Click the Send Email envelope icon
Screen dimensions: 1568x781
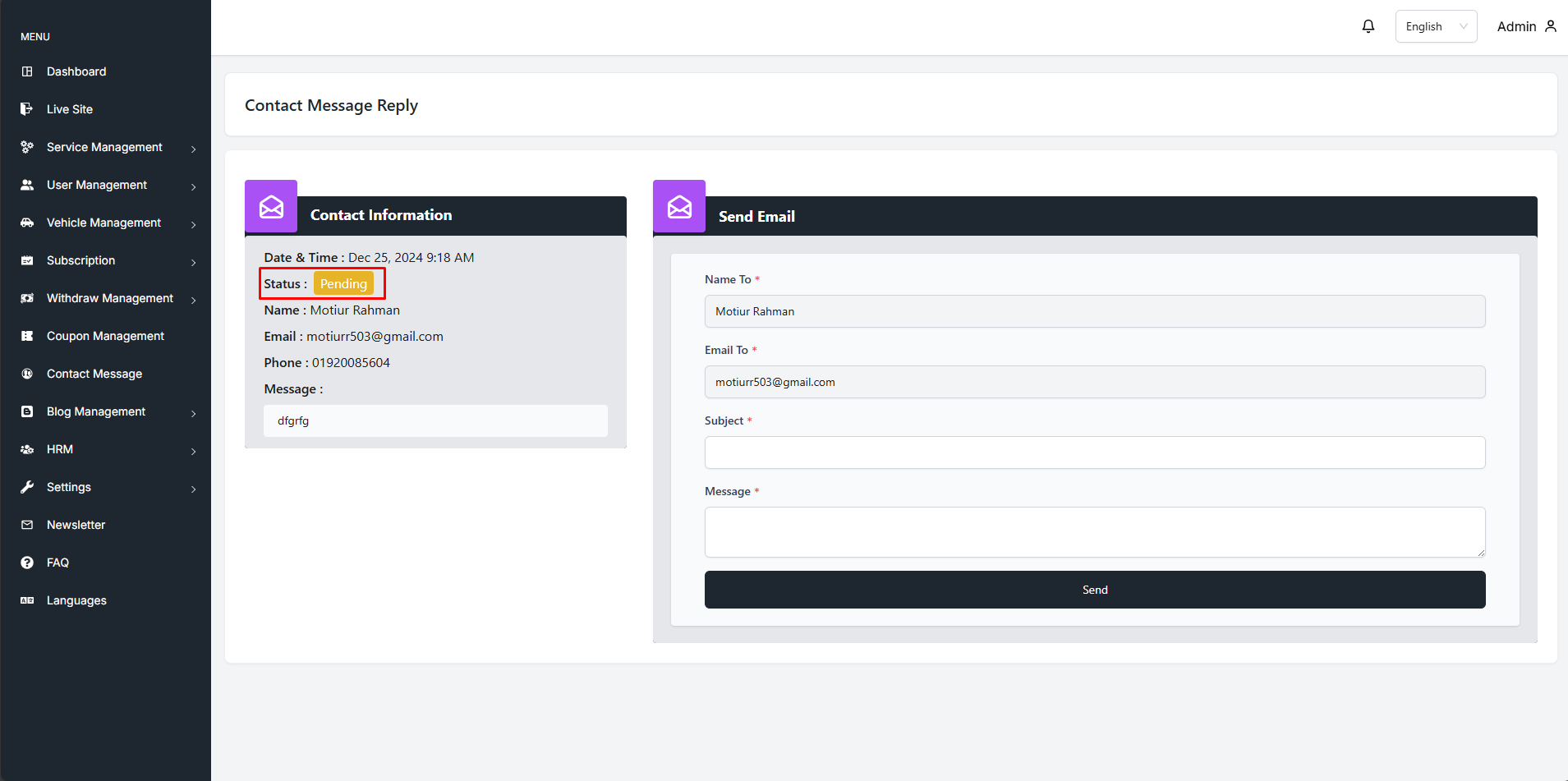[679, 206]
